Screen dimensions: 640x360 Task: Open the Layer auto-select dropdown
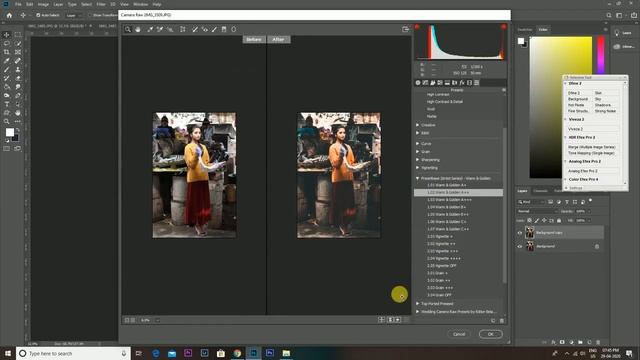point(73,15)
